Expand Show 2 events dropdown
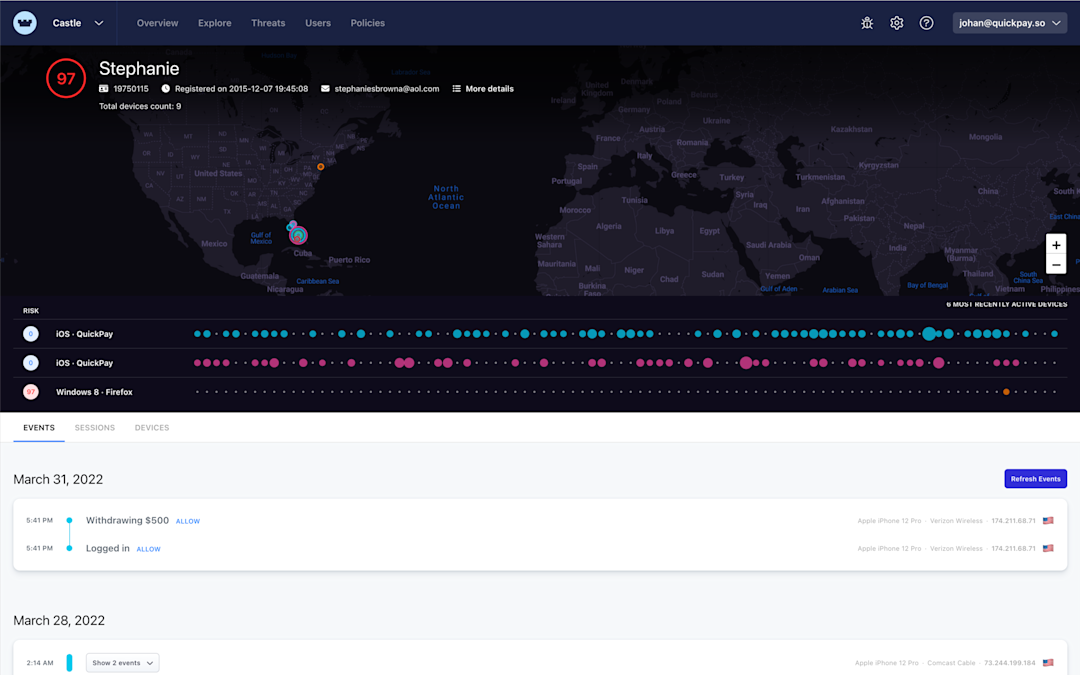This screenshot has height=675, width=1080. (123, 663)
